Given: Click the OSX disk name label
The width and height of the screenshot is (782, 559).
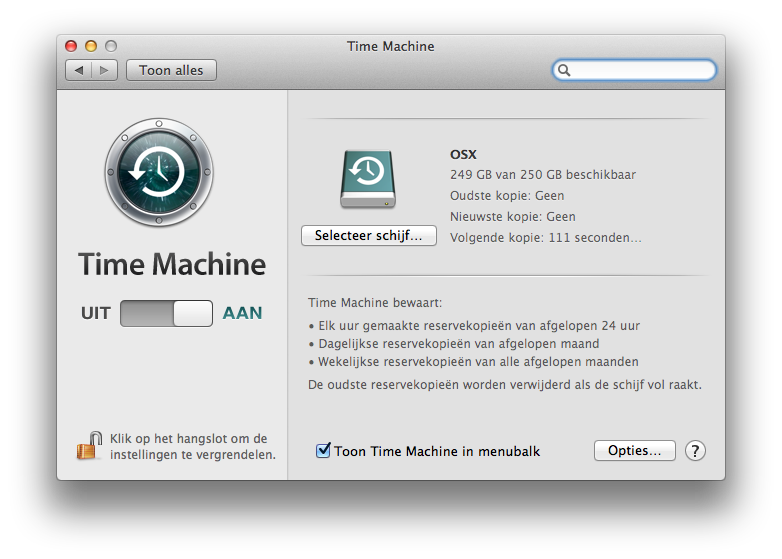Looking at the screenshot, I should [463, 155].
